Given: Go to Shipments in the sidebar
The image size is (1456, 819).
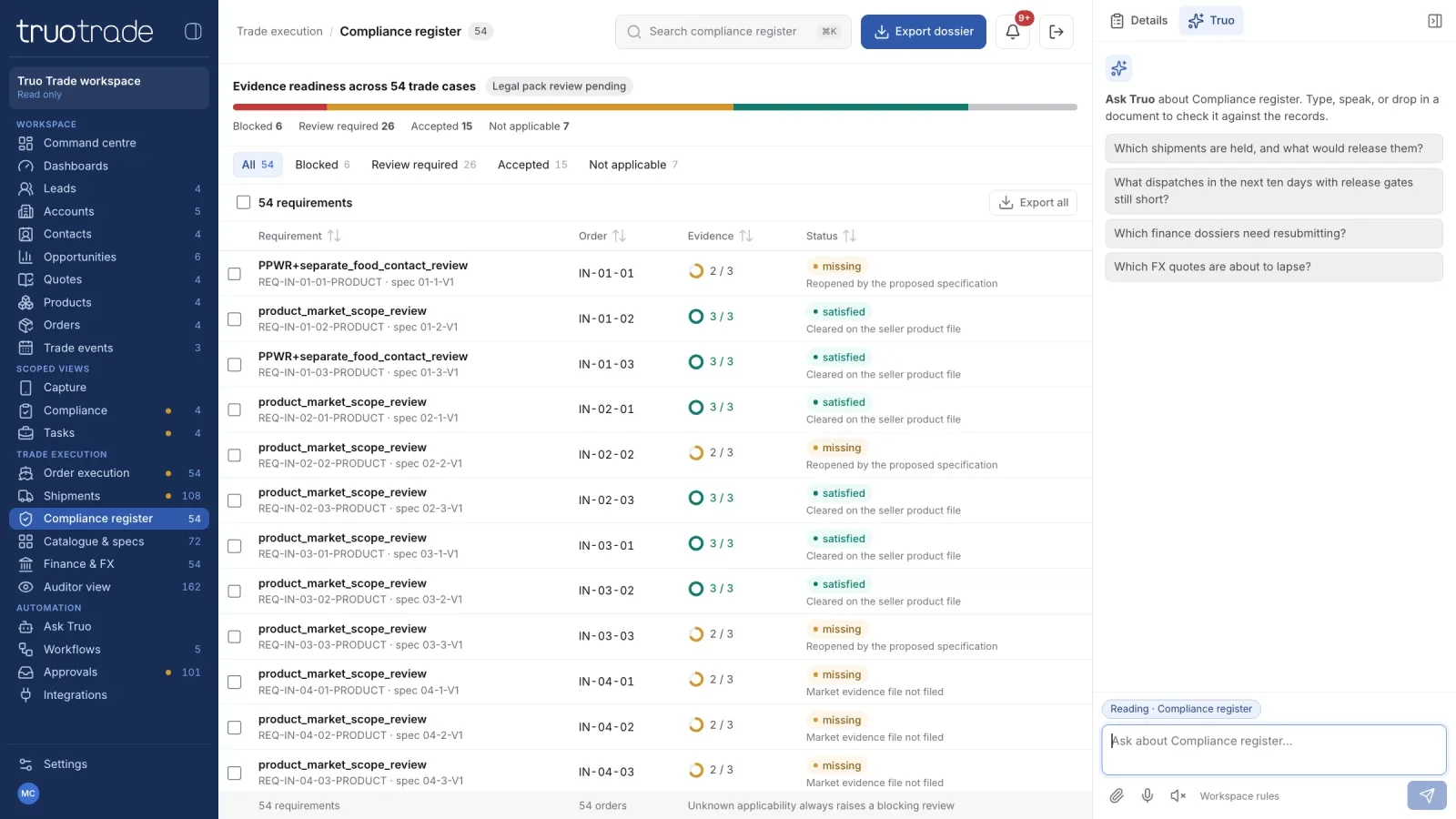Looking at the screenshot, I should tap(109, 496).
